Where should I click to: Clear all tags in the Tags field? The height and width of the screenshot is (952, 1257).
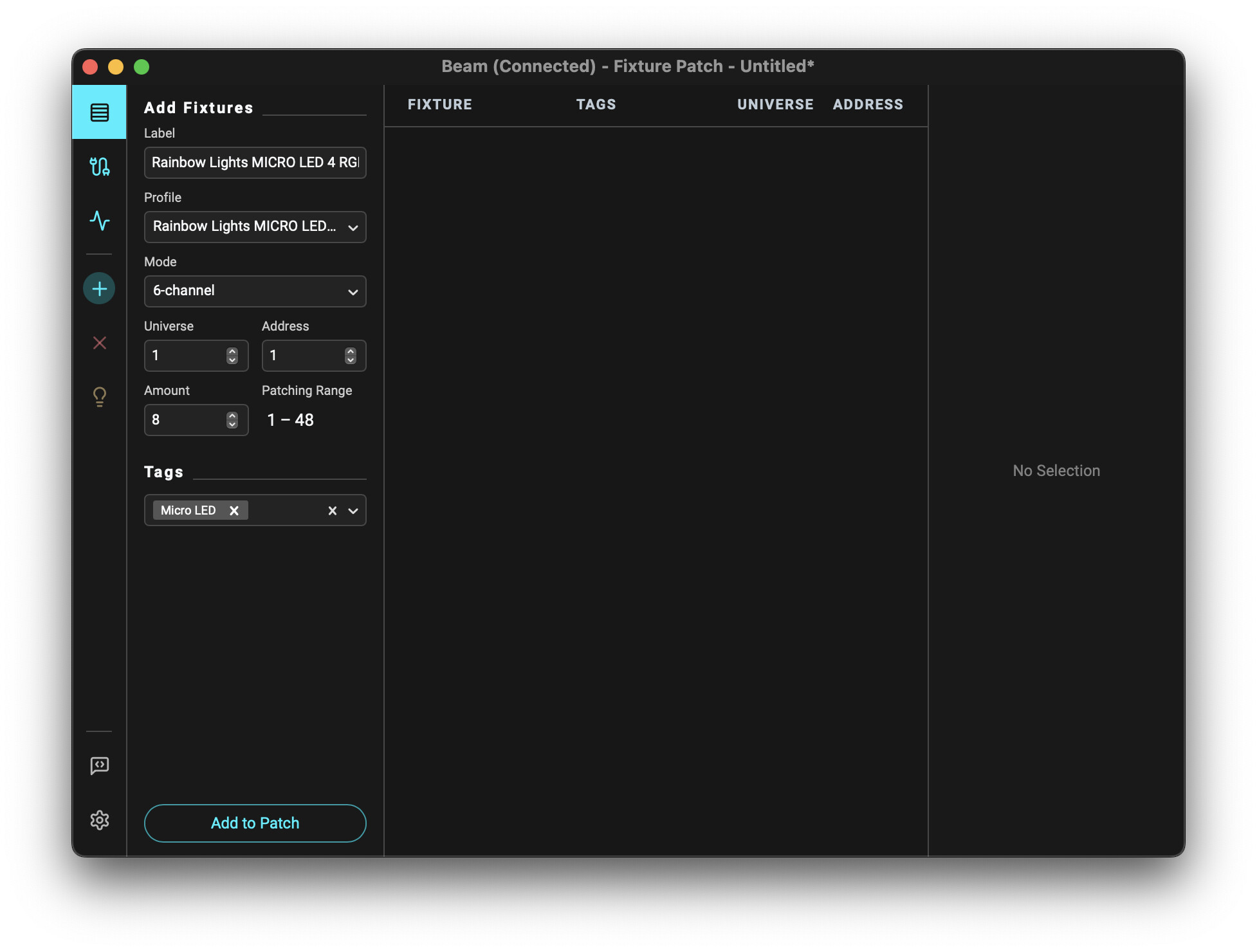332,511
